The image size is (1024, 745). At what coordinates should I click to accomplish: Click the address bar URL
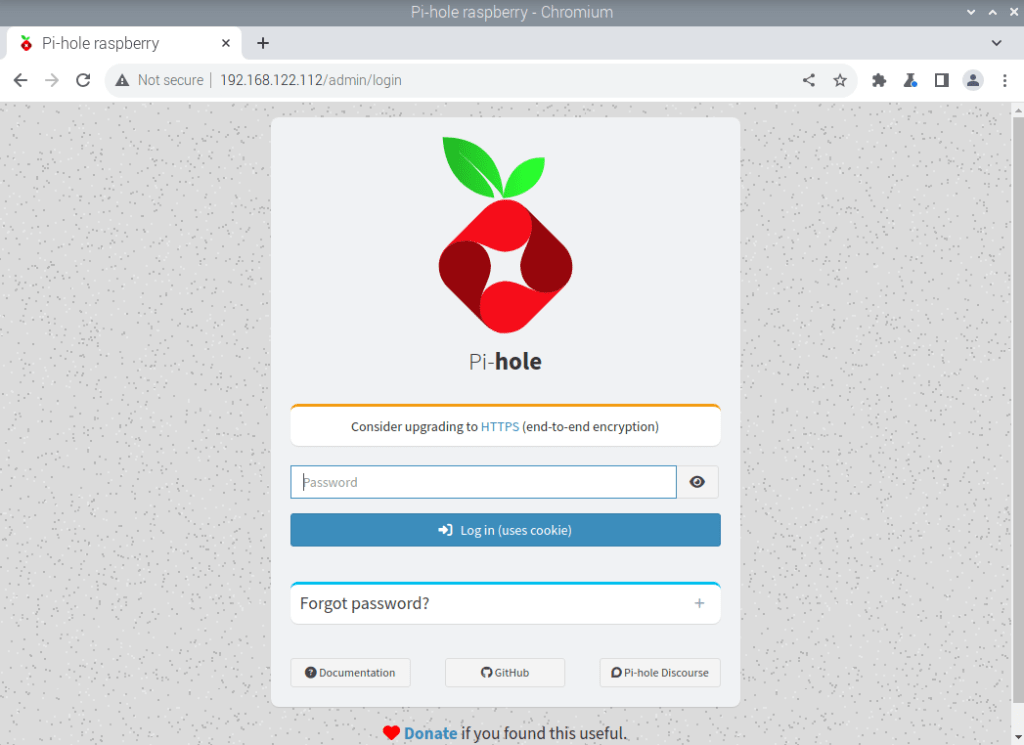coord(311,80)
